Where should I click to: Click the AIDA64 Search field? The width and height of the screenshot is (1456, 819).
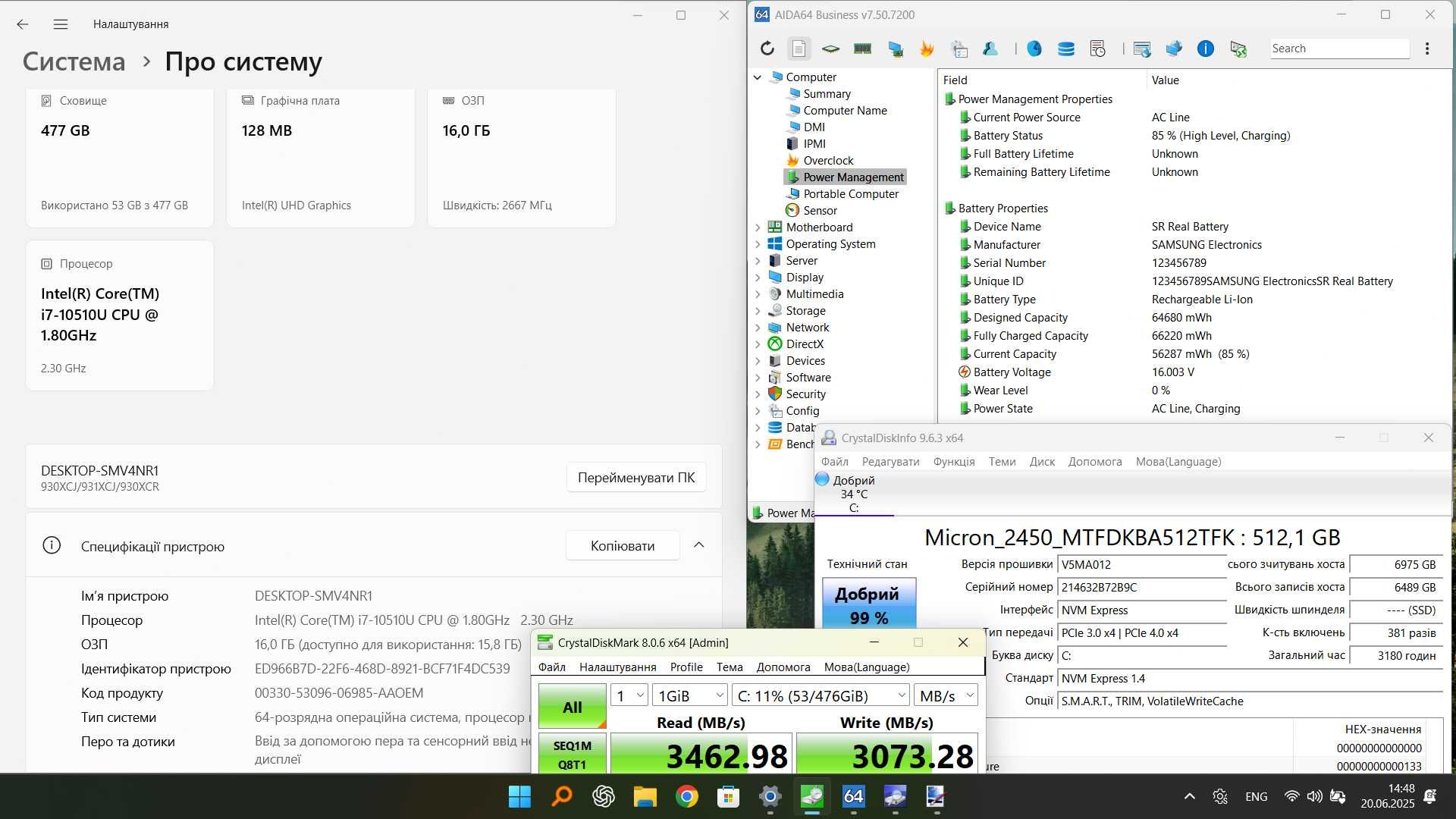point(1339,49)
